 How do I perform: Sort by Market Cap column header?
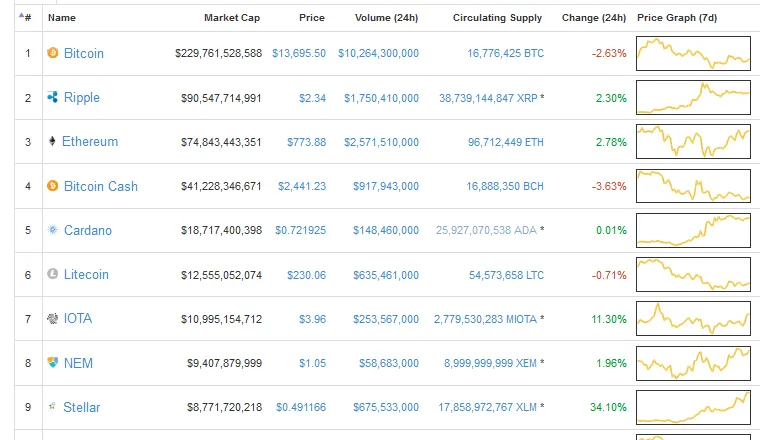point(232,18)
